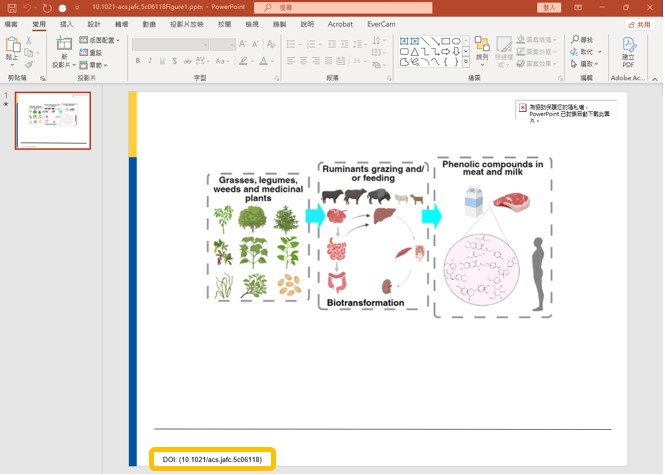This screenshot has height=475, width=665.
Task: Switch to the EverCam tab
Action: [x=381, y=23]
